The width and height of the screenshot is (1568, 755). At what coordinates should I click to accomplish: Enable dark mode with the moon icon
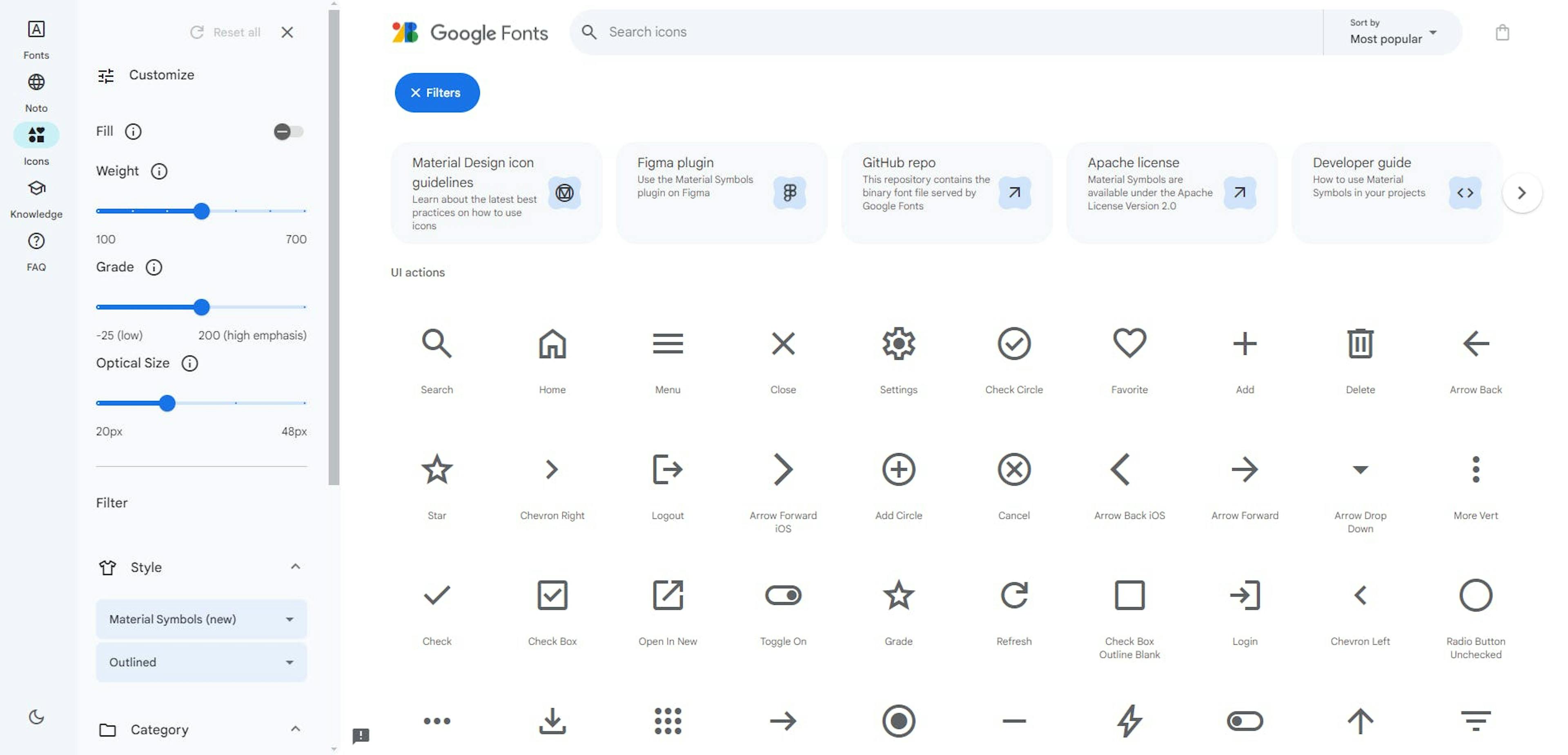click(36, 717)
